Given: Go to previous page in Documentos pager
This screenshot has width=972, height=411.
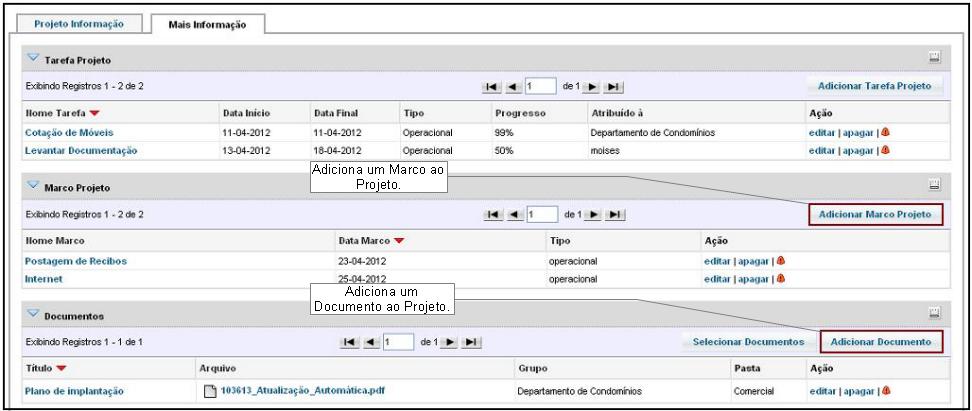Looking at the screenshot, I should click(x=371, y=342).
